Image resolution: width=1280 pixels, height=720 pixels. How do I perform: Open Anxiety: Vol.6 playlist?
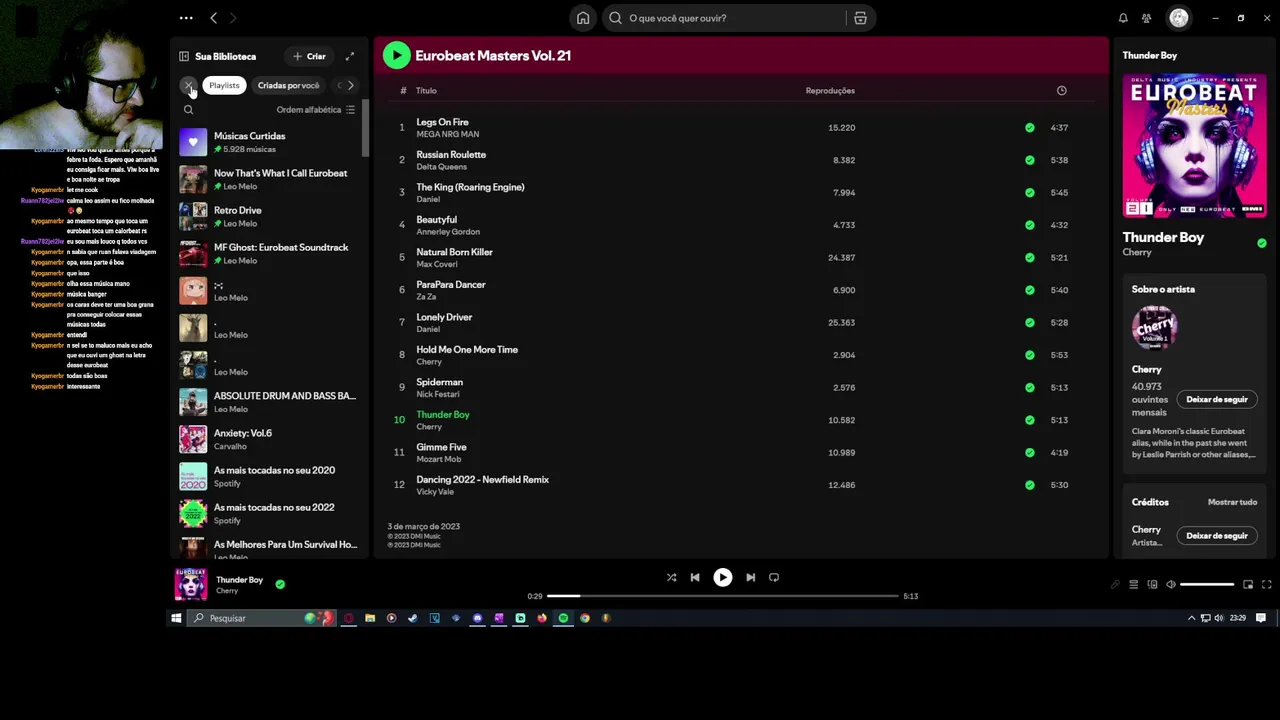[268, 439]
